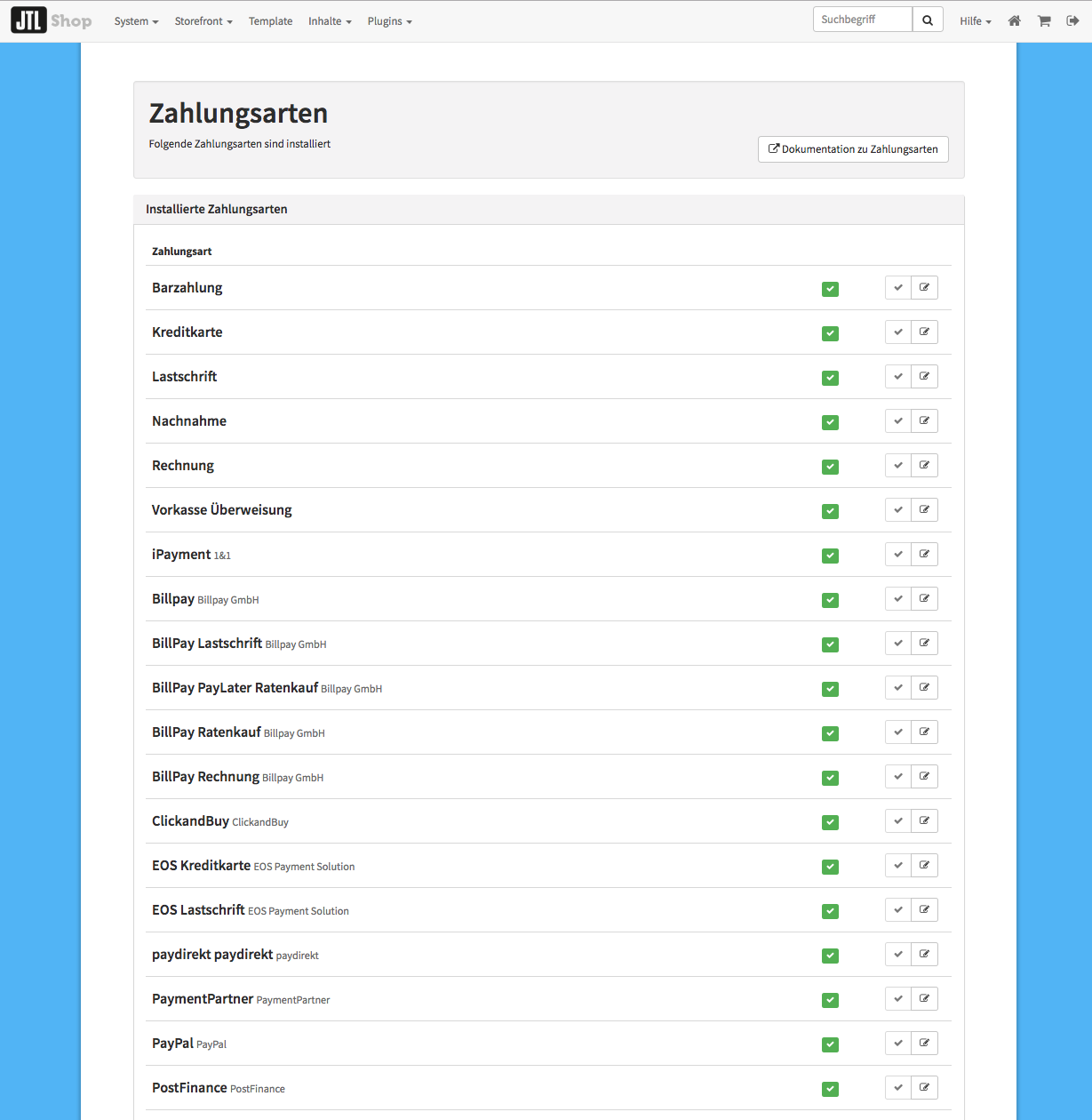Open Dokumentation zu Zahlungsarten
This screenshot has height=1120, width=1092.
(x=853, y=149)
